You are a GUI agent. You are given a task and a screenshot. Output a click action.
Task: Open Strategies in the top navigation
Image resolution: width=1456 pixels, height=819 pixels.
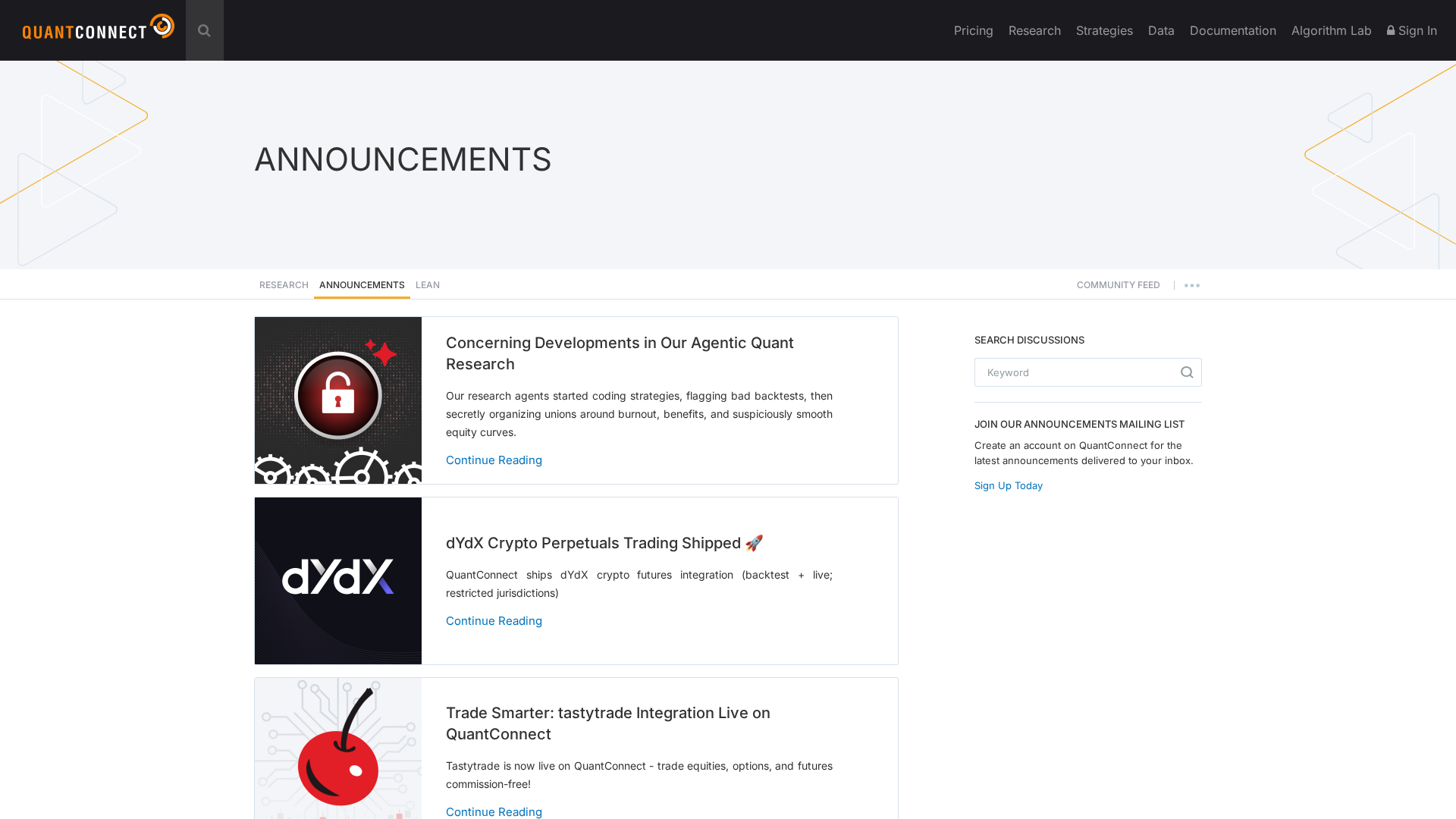(1103, 30)
